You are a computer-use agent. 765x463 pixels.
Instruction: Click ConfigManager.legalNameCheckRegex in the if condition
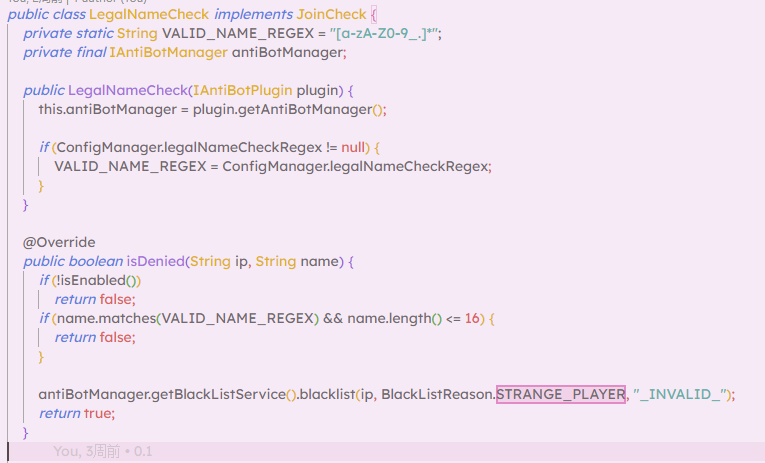click(189, 147)
